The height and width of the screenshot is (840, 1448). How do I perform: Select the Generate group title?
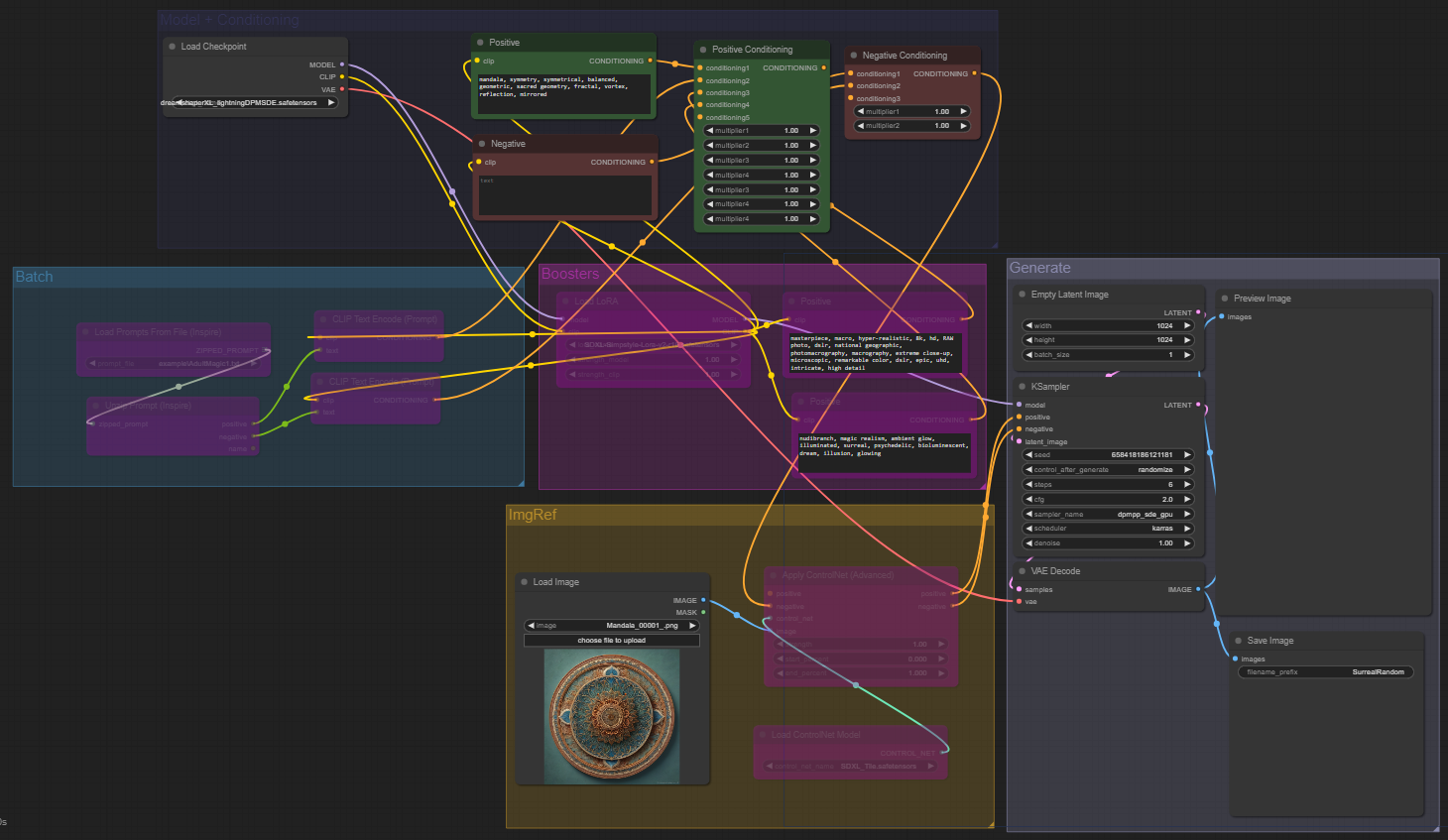[x=1039, y=268]
